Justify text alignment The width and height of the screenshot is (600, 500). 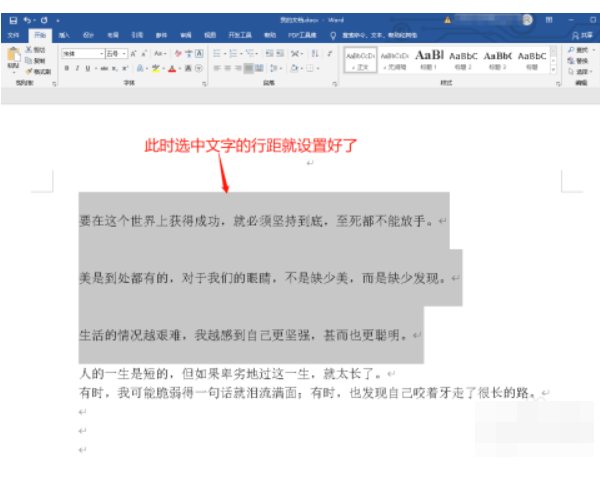tap(248, 68)
